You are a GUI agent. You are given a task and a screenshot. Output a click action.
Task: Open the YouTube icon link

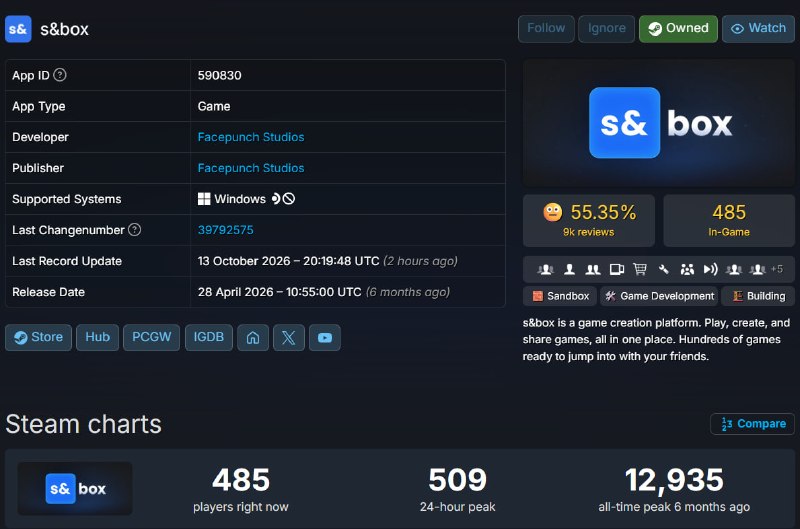click(325, 338)
